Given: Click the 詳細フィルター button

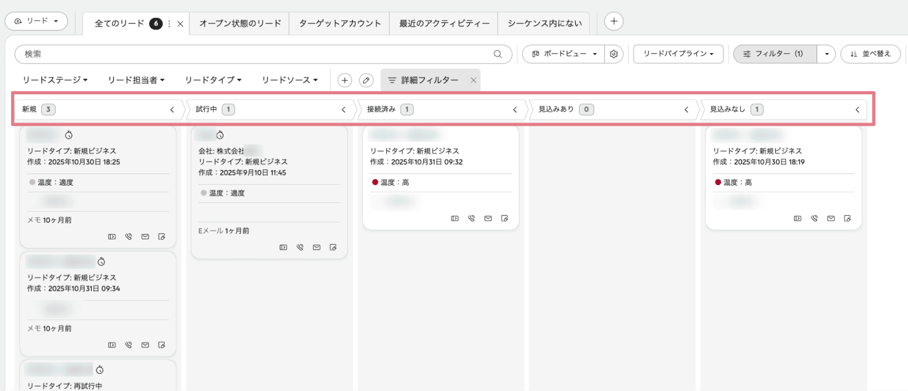Looking at the screenshot, I should pyautogui.click(x=423, y=81).
